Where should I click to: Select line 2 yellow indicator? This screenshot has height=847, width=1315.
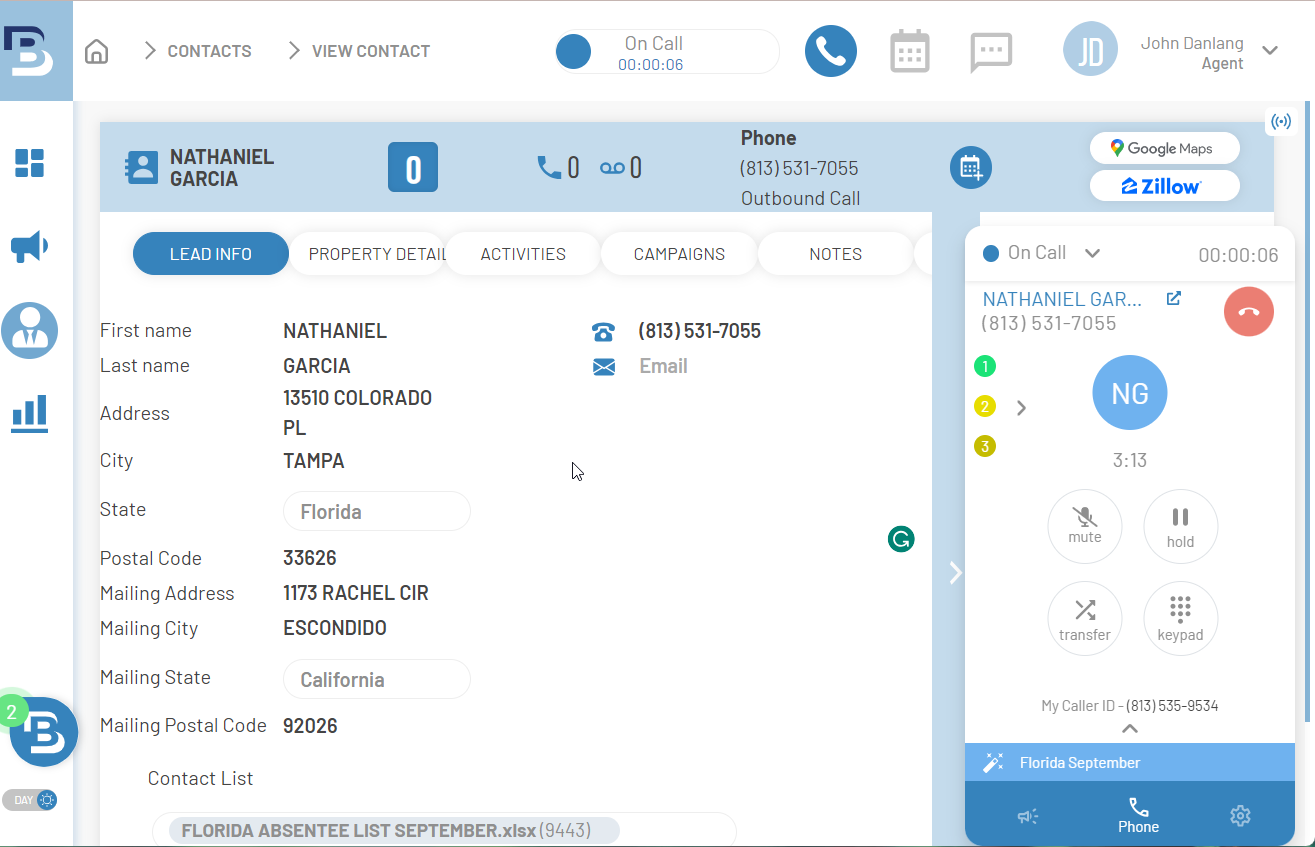point(985,406)
